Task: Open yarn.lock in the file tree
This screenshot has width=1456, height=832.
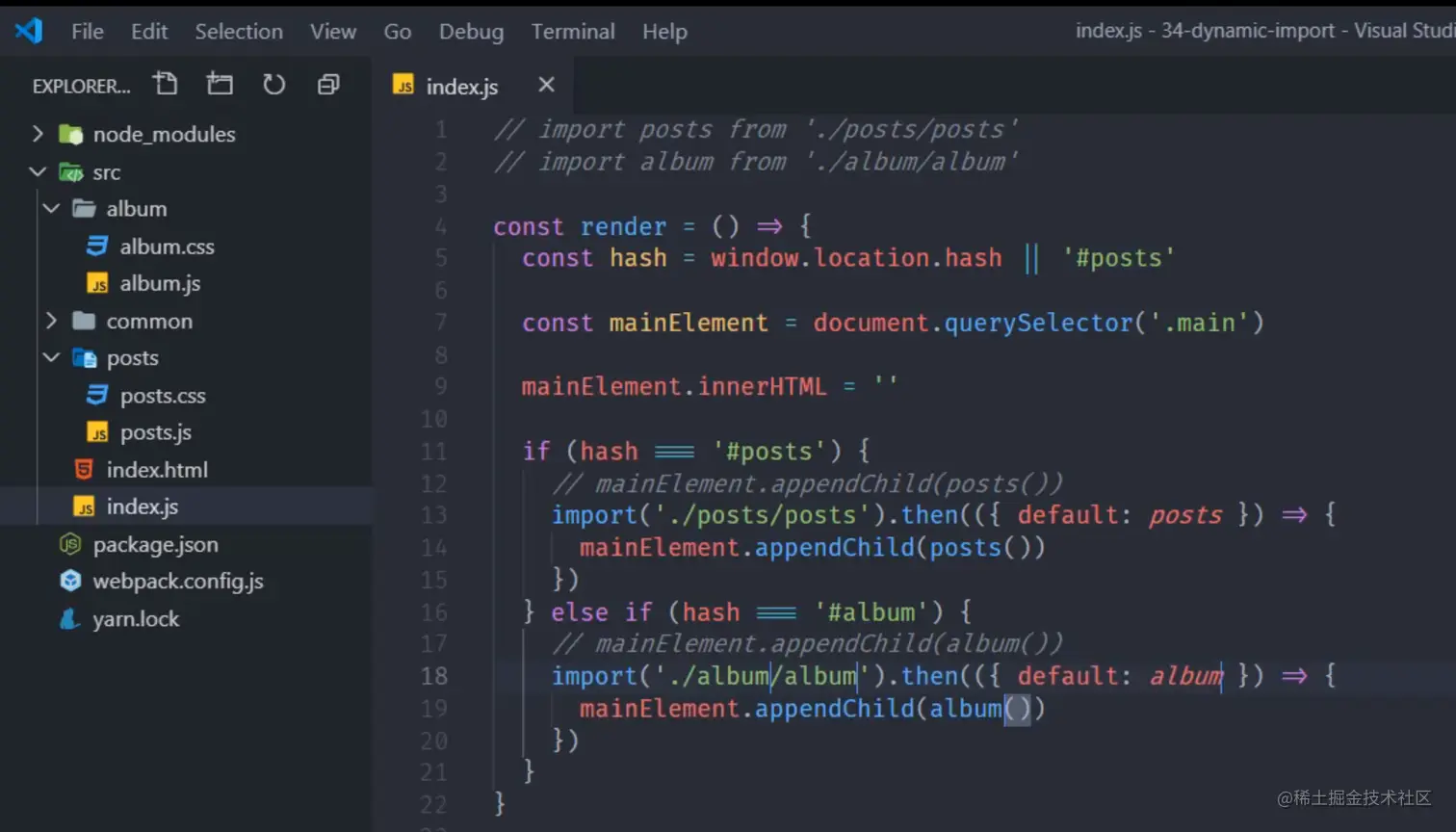Action: pyautogui.click(x=136, y=618)
